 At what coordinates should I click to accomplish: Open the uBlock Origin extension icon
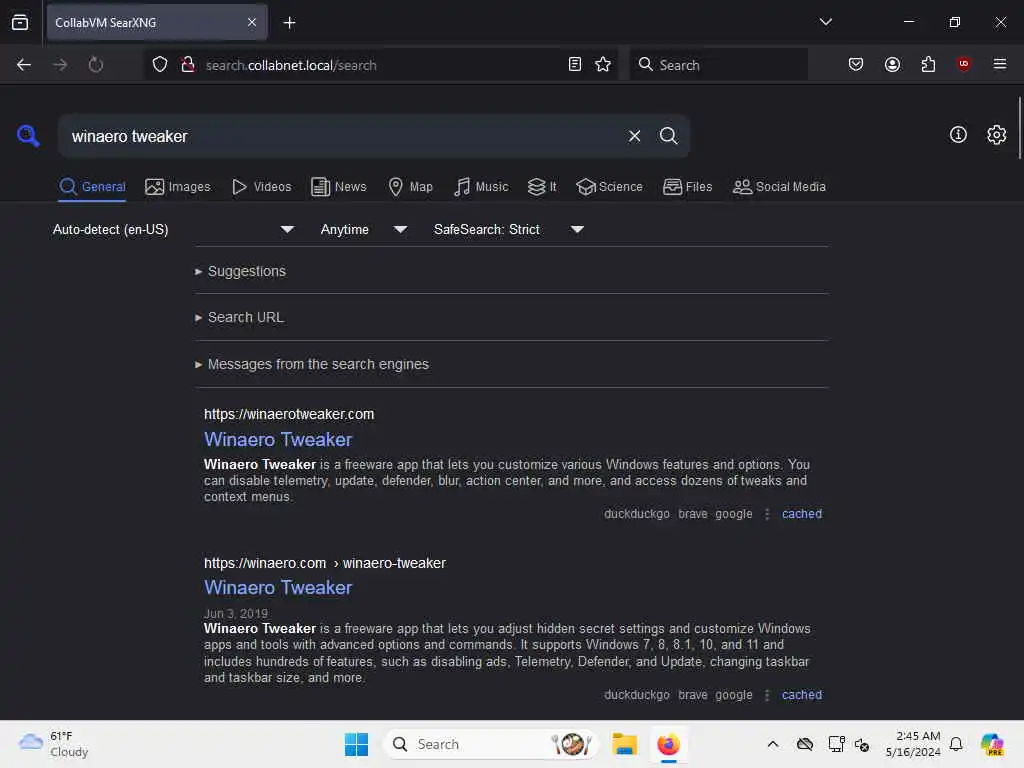[x=963, y=64]
